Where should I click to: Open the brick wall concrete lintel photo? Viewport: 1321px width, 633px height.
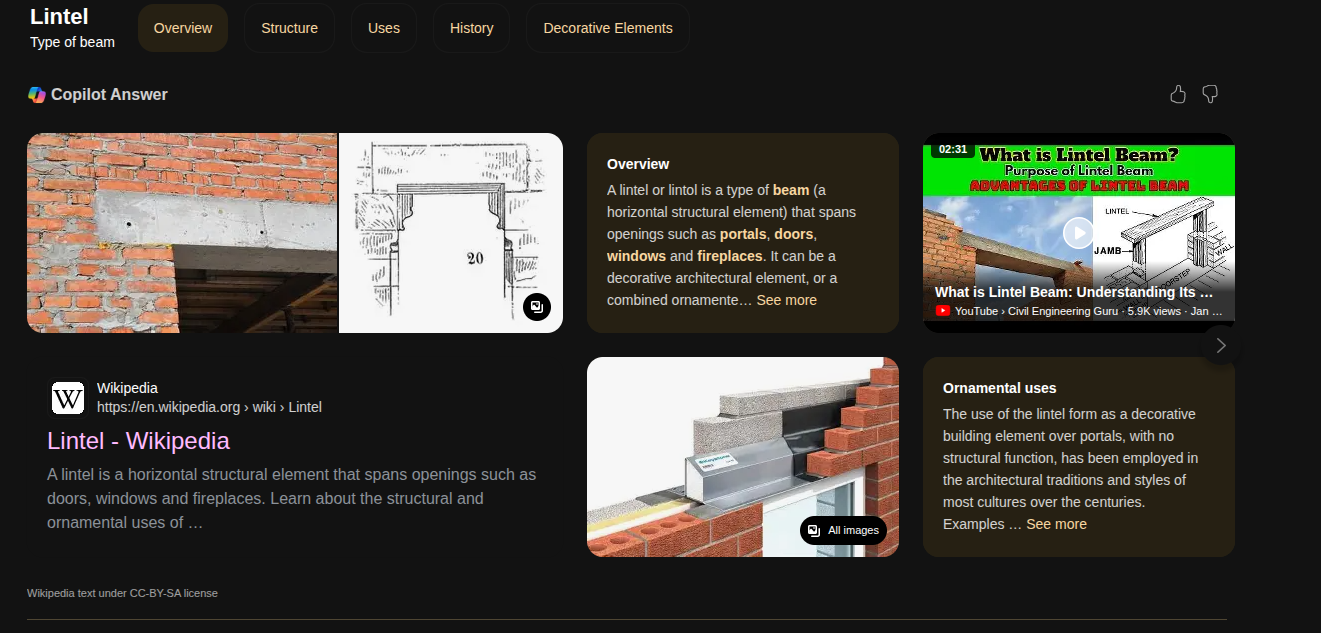(182, 233)
